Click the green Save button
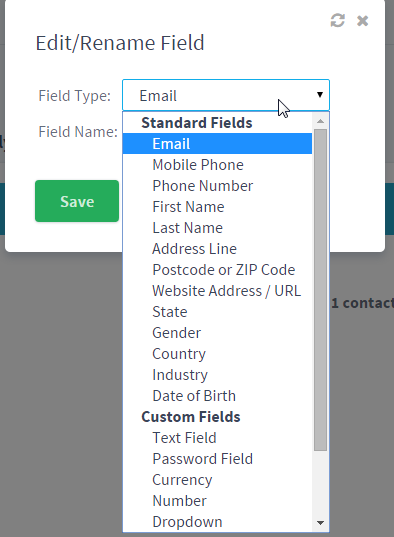Image resolution: width=394 pixels, height=537 pixels. [x=77, y=201]
